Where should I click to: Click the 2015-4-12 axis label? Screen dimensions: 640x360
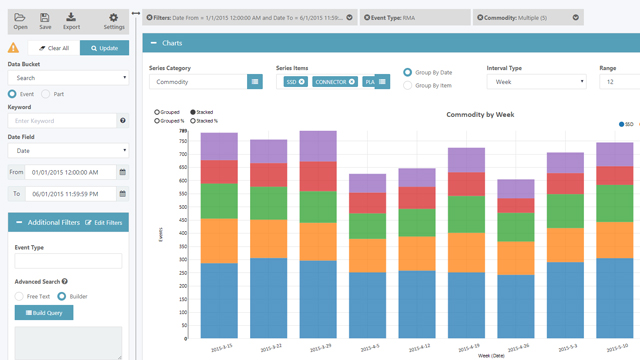419,348
